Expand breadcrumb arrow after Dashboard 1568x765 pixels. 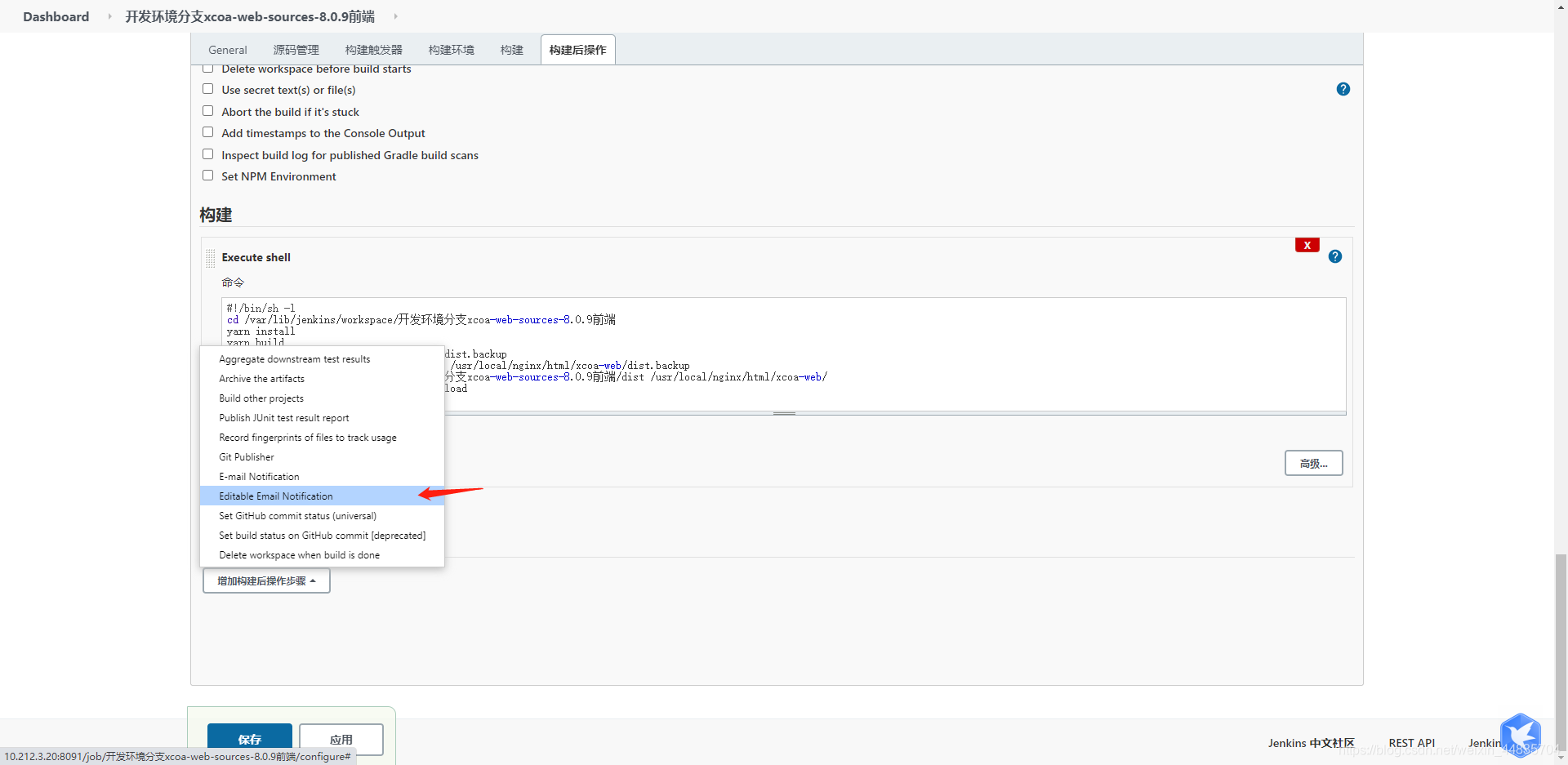109,16
